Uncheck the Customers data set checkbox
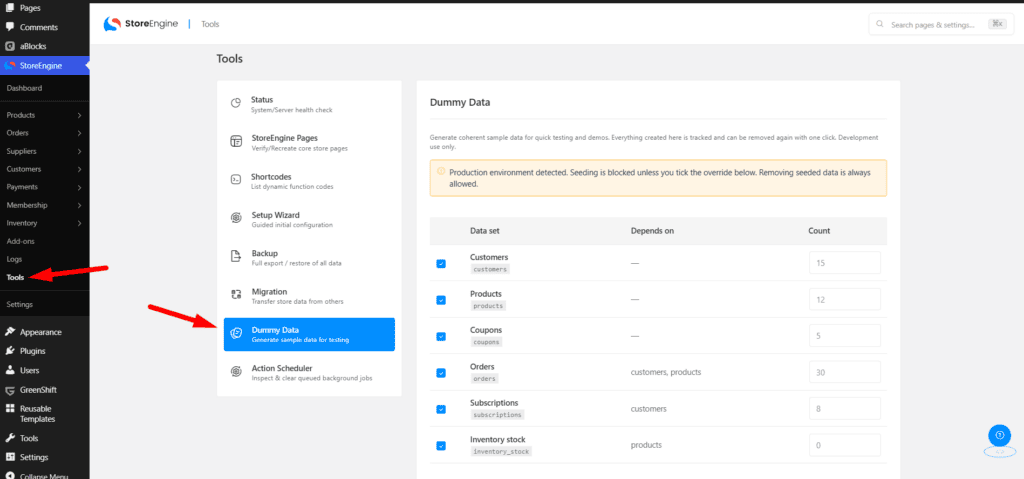 [x=441, y=263]
